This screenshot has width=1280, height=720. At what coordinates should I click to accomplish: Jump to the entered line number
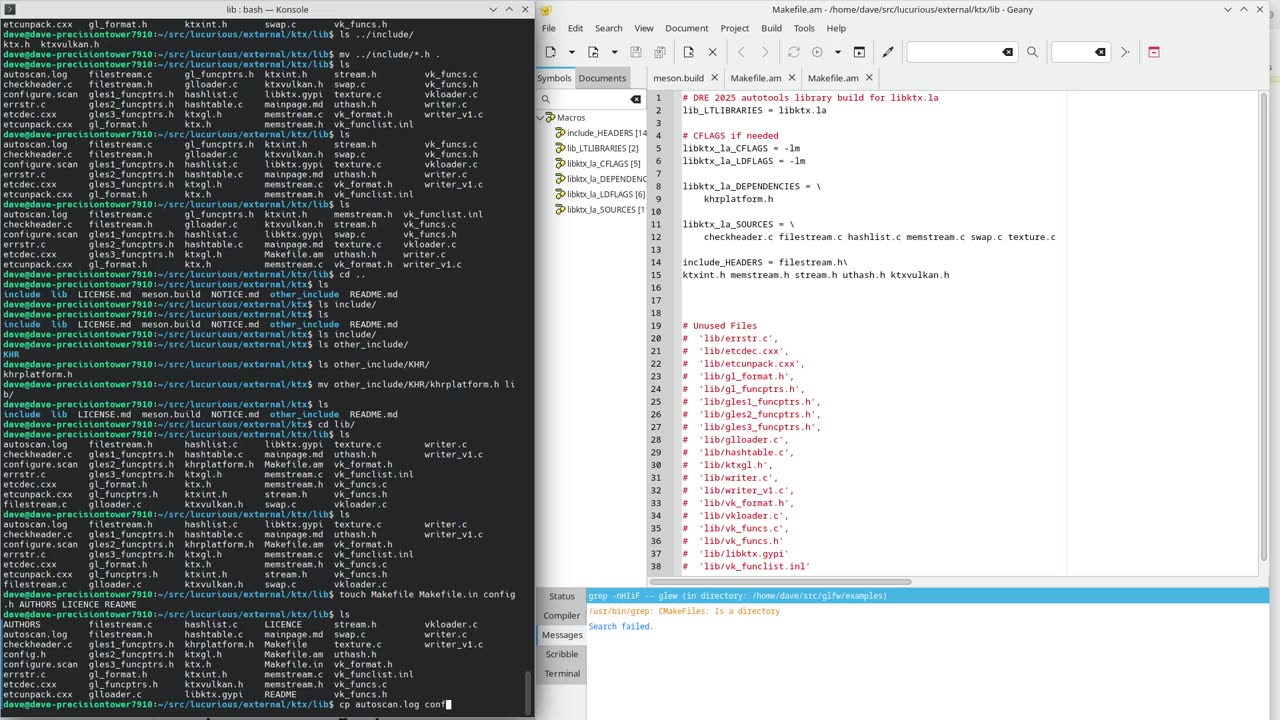tap(1124, 52)
